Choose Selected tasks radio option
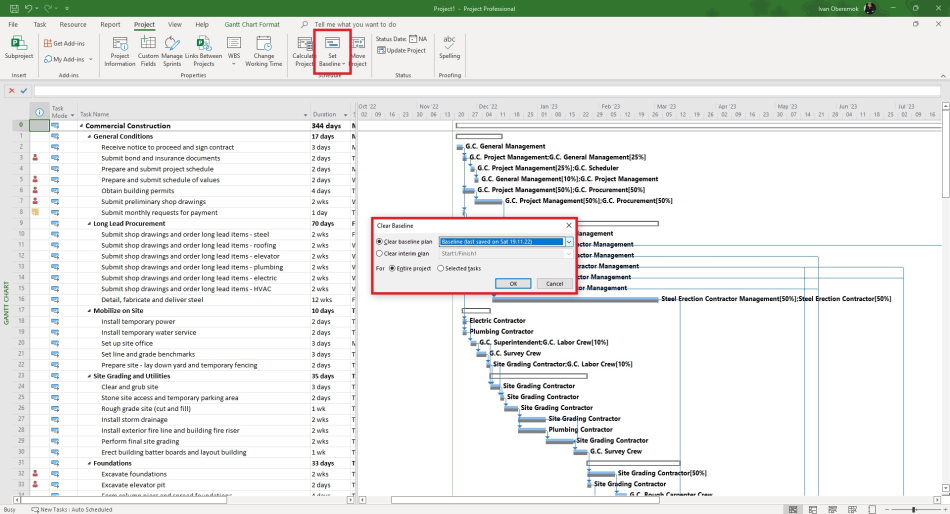Image resolution: width=950 pixels, height=514 pixels. (x=440, y=268)
